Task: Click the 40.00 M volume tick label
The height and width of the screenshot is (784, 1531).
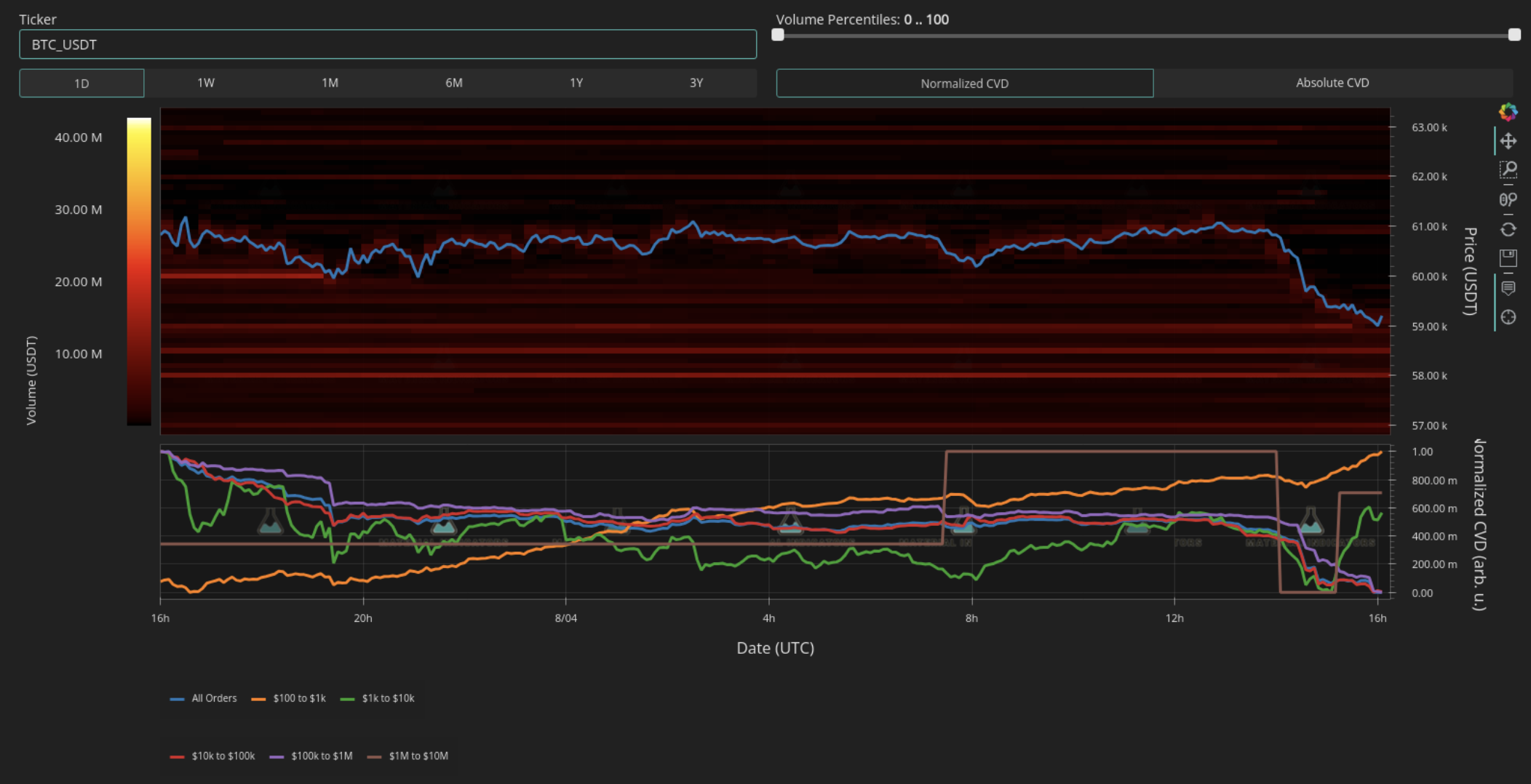Action: coord(79,137)
